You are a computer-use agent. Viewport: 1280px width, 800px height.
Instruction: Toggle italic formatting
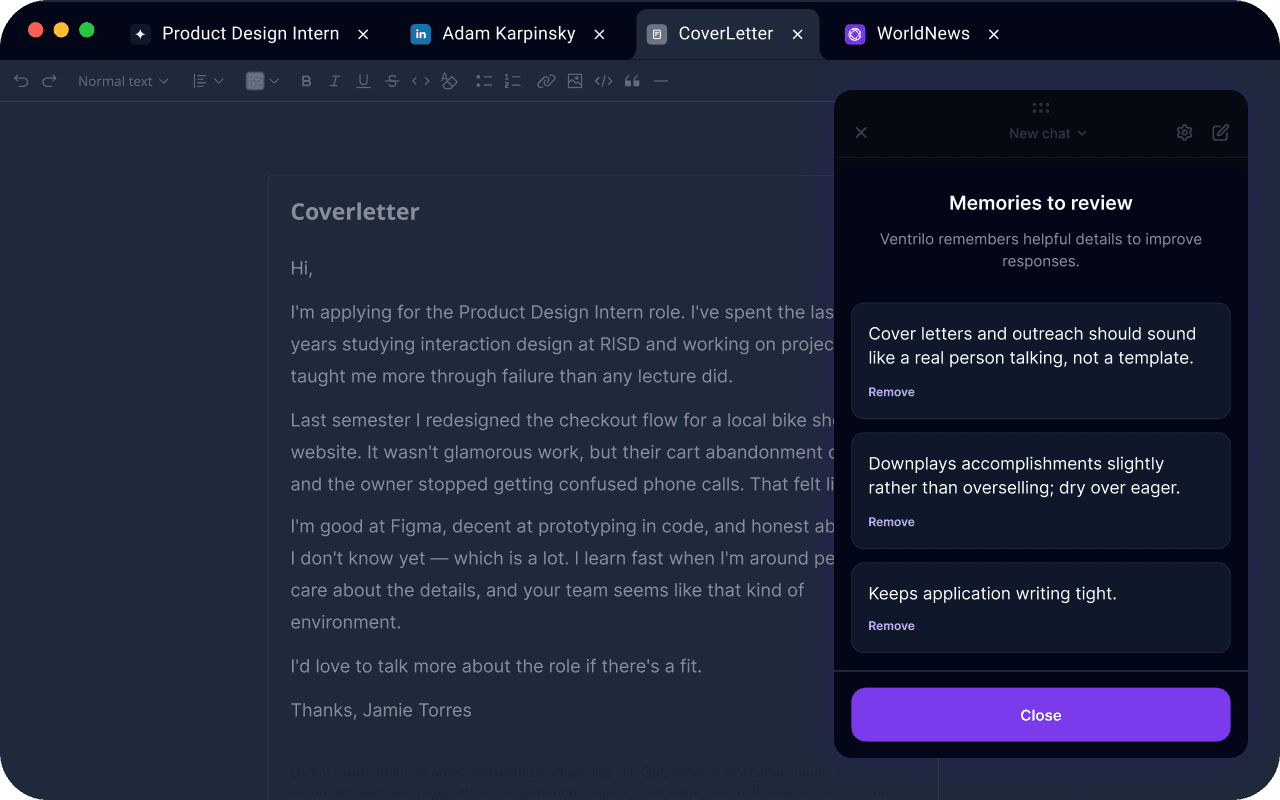point(335,81)
